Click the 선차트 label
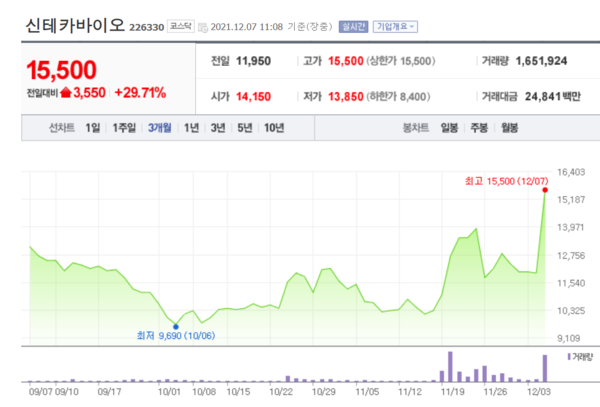 pos(62,128)
